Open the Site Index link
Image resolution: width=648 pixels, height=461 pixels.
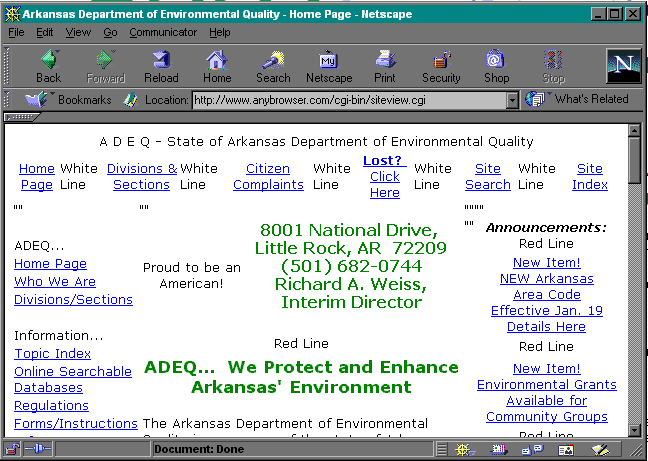[590, 176]
